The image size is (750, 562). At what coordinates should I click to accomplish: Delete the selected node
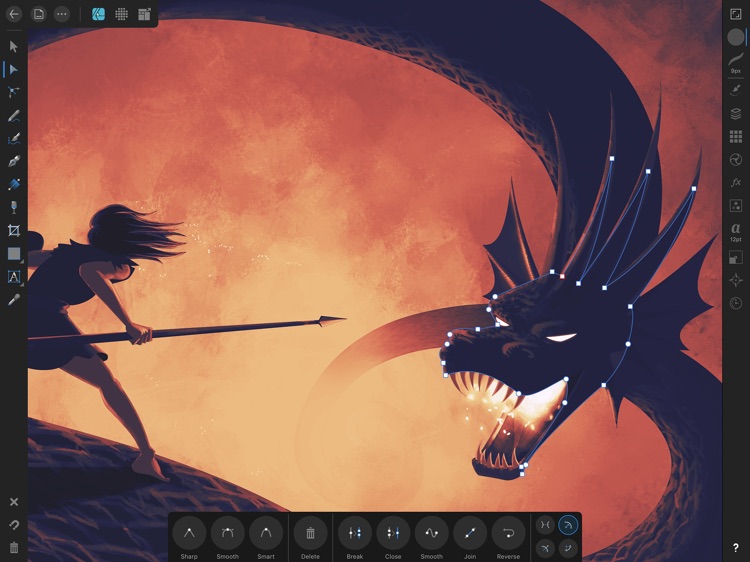click(310, 533)
